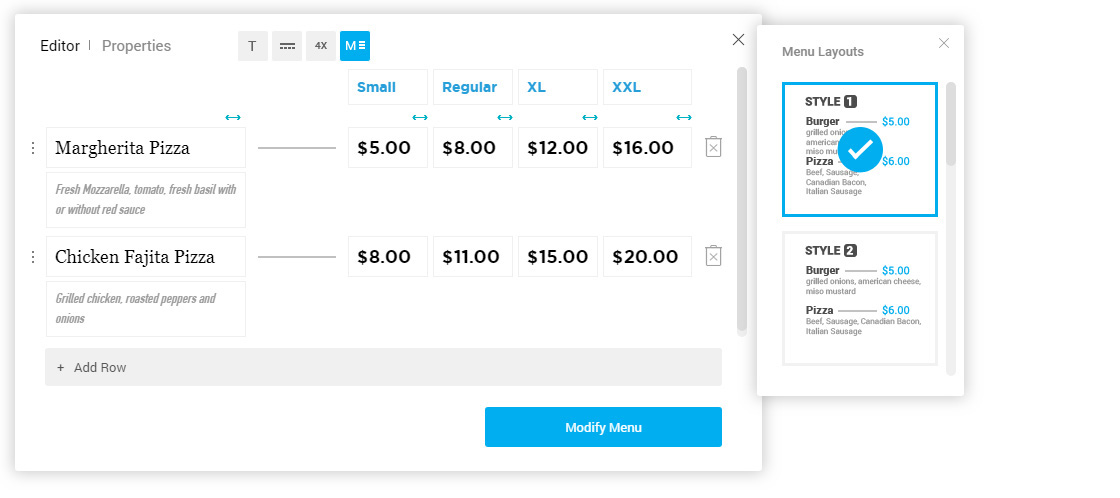Viewport: 1120px width, 498px height.
Task: Add a new row to the menu
Action: 384,367
